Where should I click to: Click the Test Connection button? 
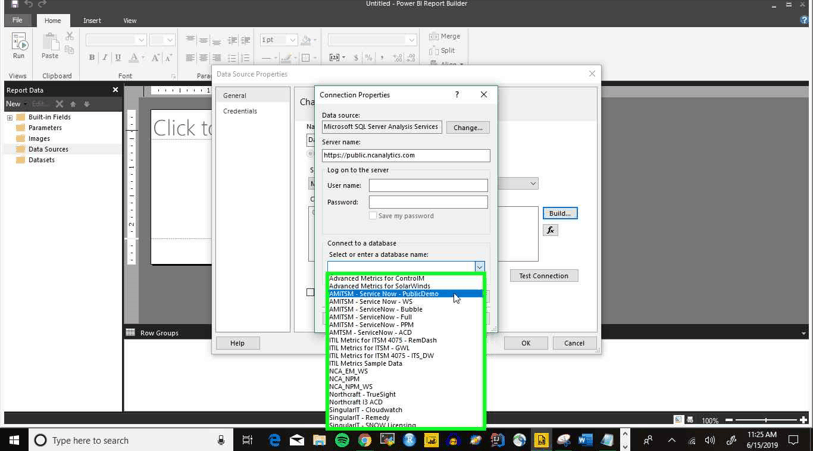pos(544,276)
